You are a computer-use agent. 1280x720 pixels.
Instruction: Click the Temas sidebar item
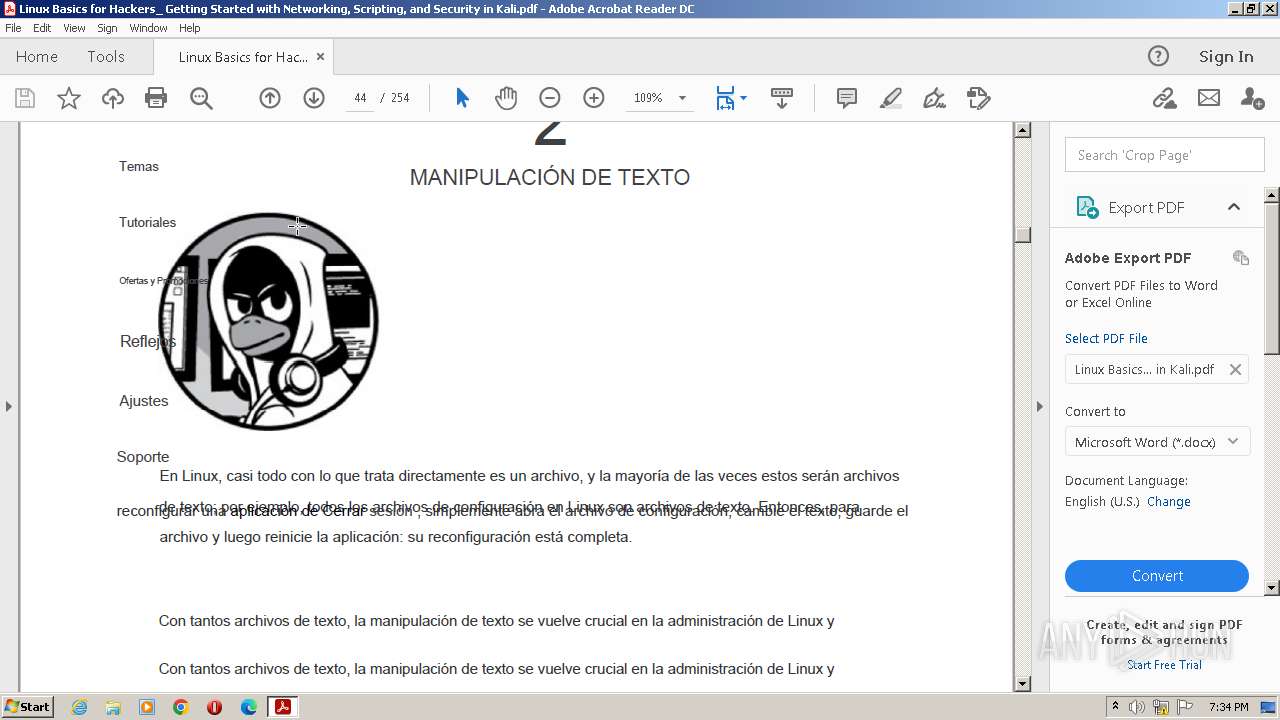[x=139, y=166]
